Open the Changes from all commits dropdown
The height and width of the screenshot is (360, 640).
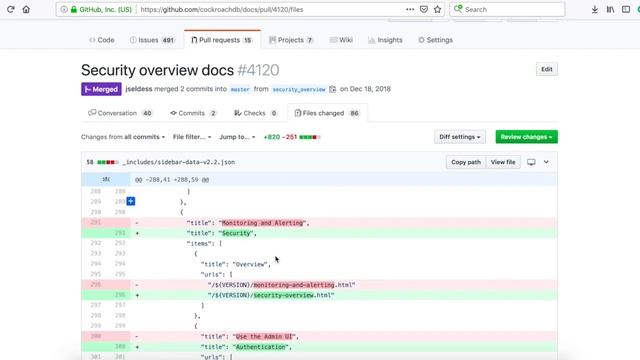[123, 137]
